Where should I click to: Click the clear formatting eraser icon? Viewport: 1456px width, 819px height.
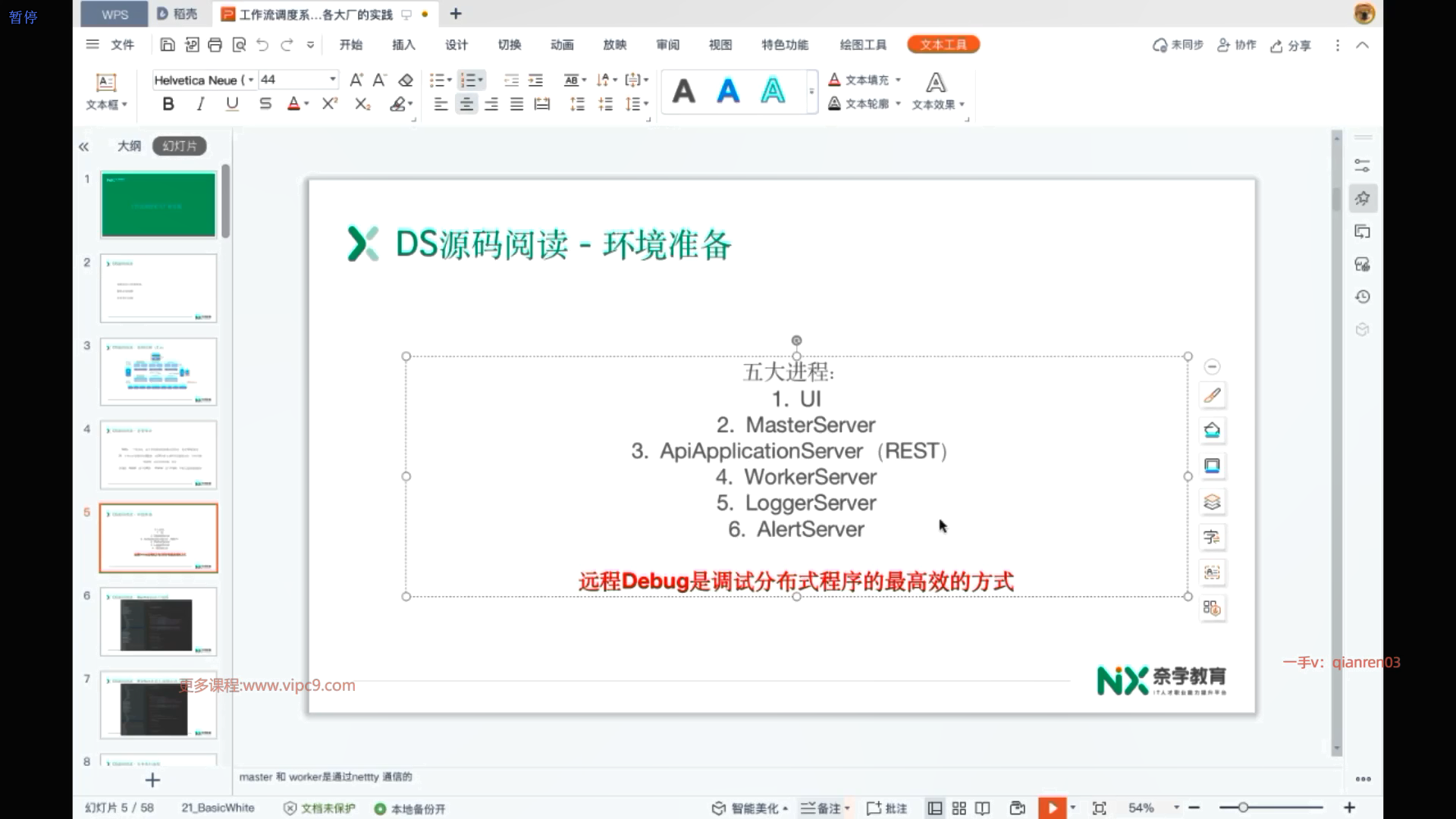click(406, 80)
